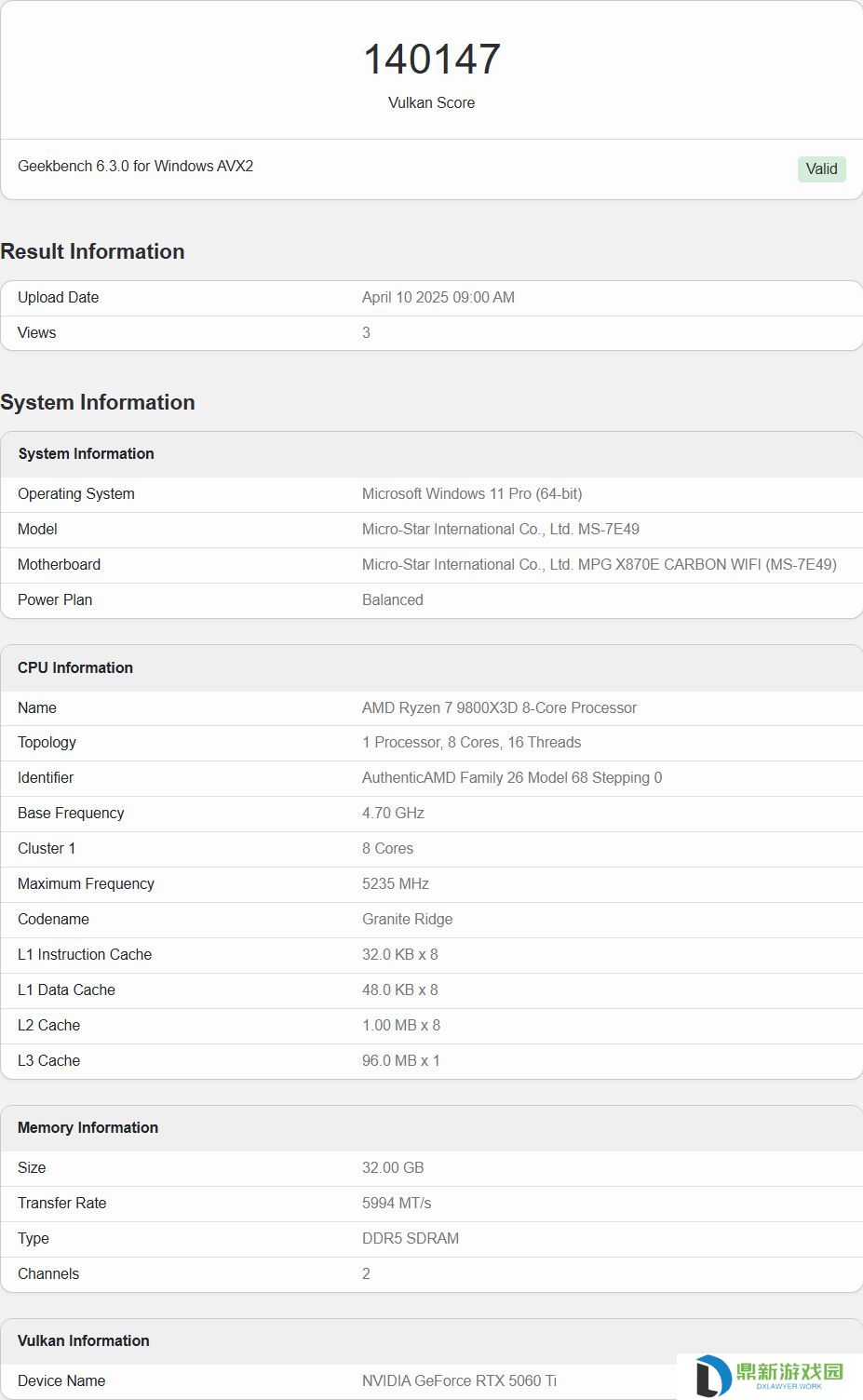Click the L2 Cache label

tap(48, 1025)
